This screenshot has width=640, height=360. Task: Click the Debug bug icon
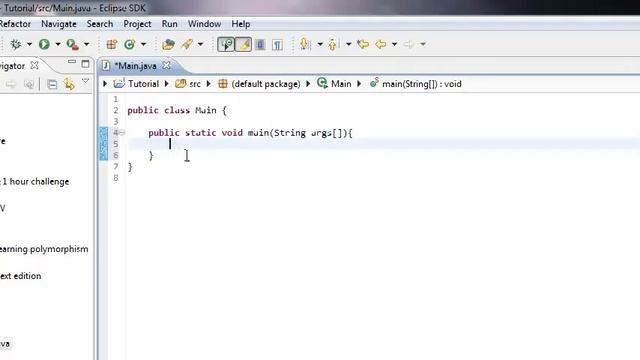(x=16, y=44)
